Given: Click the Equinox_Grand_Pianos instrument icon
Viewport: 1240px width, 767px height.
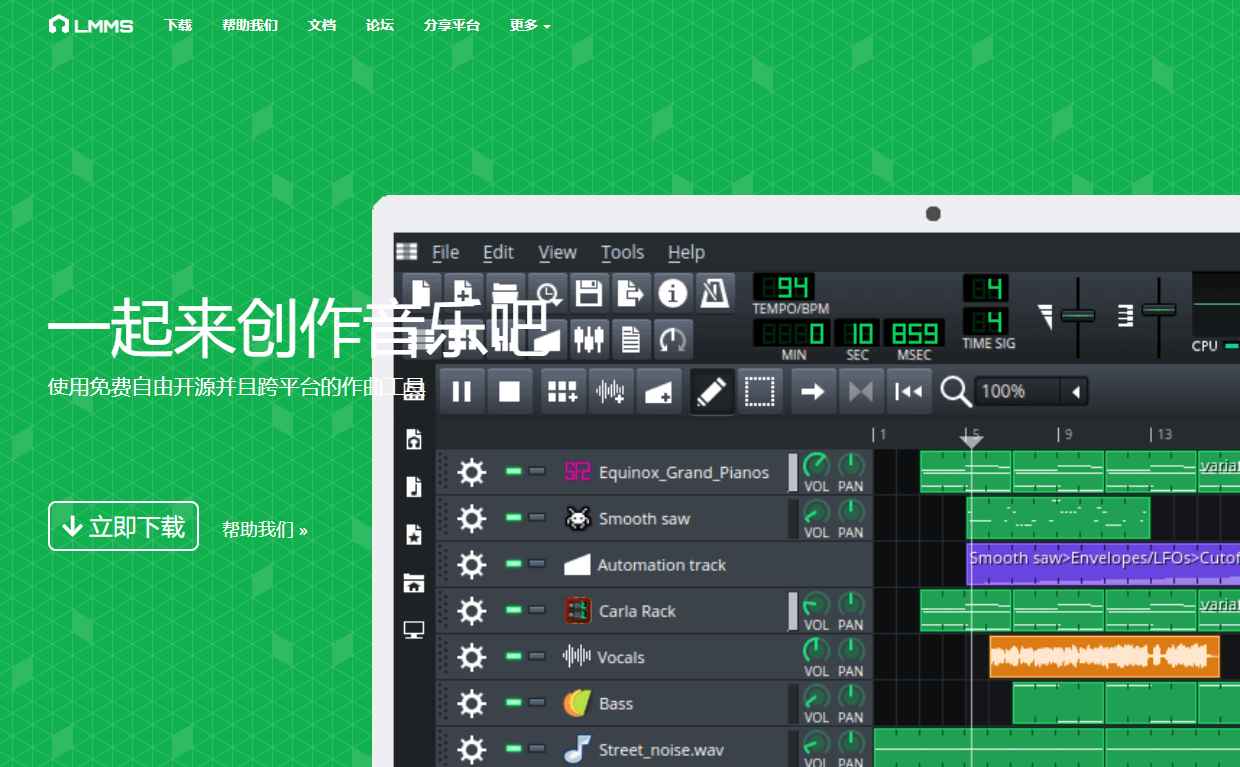Looking at the screenshot, I should (x=577, y=472).
